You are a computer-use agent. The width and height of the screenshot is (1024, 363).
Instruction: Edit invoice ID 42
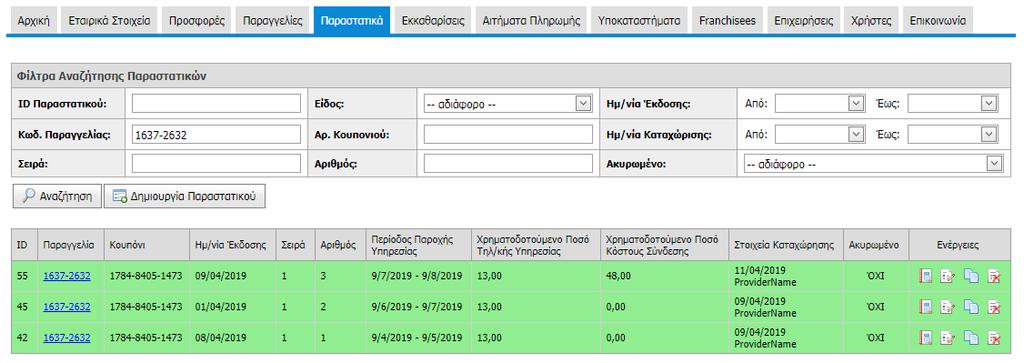pyautogui.click(x=947, y=338)
